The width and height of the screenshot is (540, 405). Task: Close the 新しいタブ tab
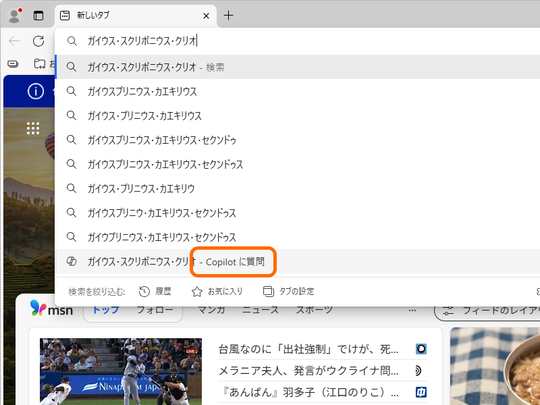[206, 16]
